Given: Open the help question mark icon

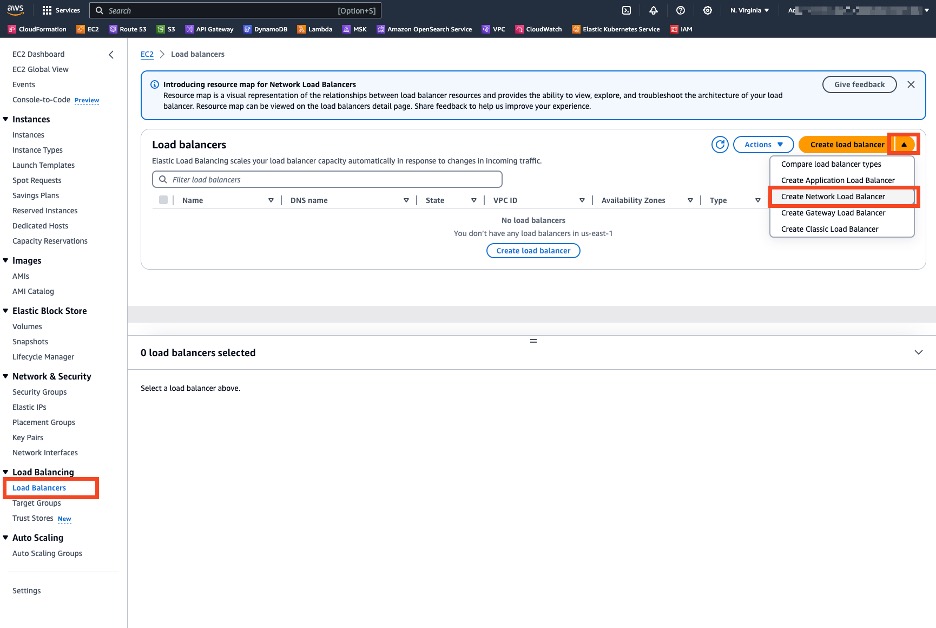Looking at the screenshot, I should (x=680, y=10).
